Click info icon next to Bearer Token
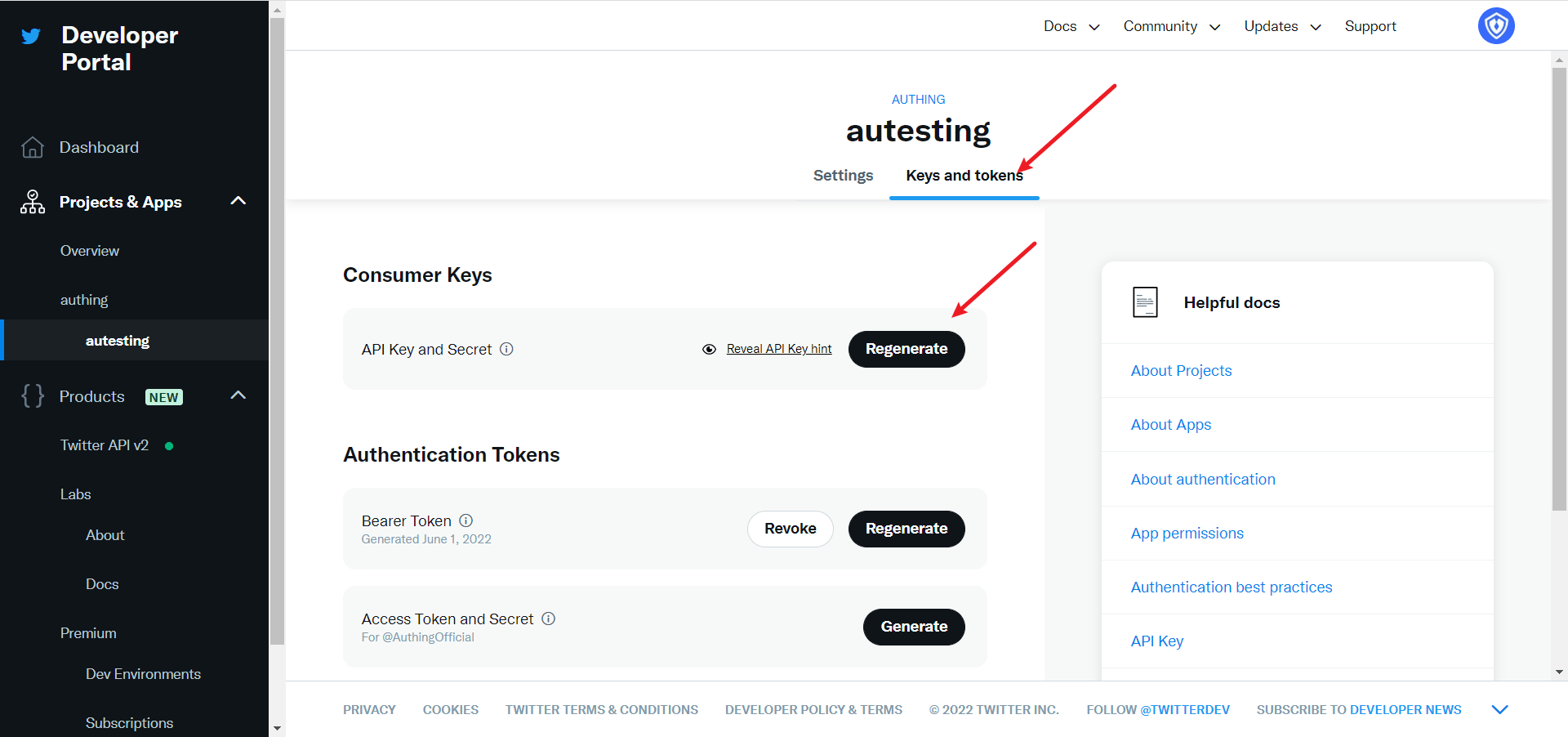Screen dimensions: 1568x737 point(466,520)
